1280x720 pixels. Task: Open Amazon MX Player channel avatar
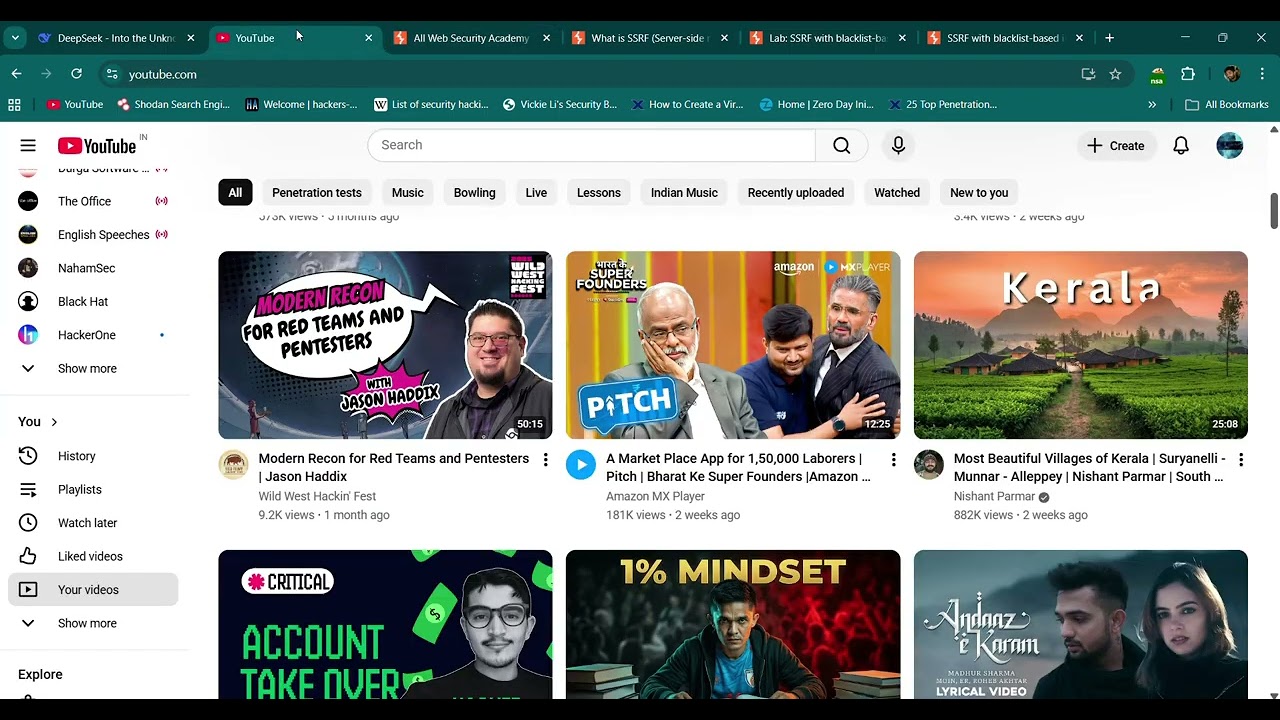point(581,465)
